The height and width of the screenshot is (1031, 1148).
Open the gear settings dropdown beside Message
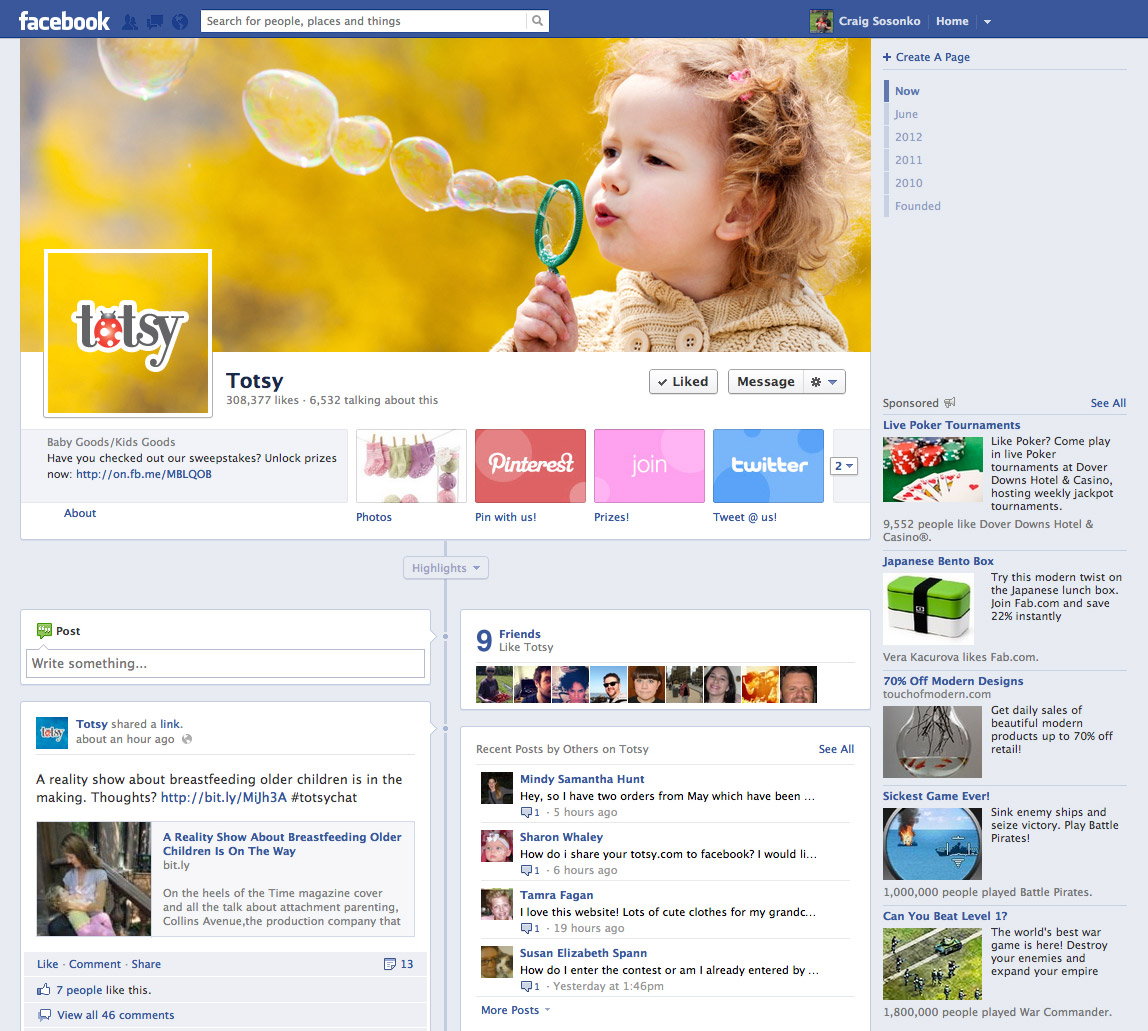coord(824,381)
